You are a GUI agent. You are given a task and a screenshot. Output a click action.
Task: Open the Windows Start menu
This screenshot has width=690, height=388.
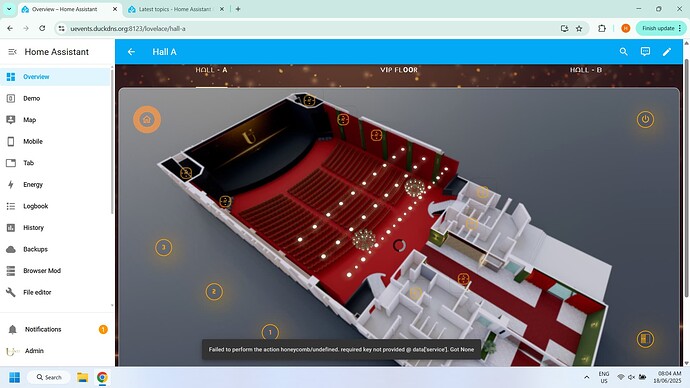point(15,377)
